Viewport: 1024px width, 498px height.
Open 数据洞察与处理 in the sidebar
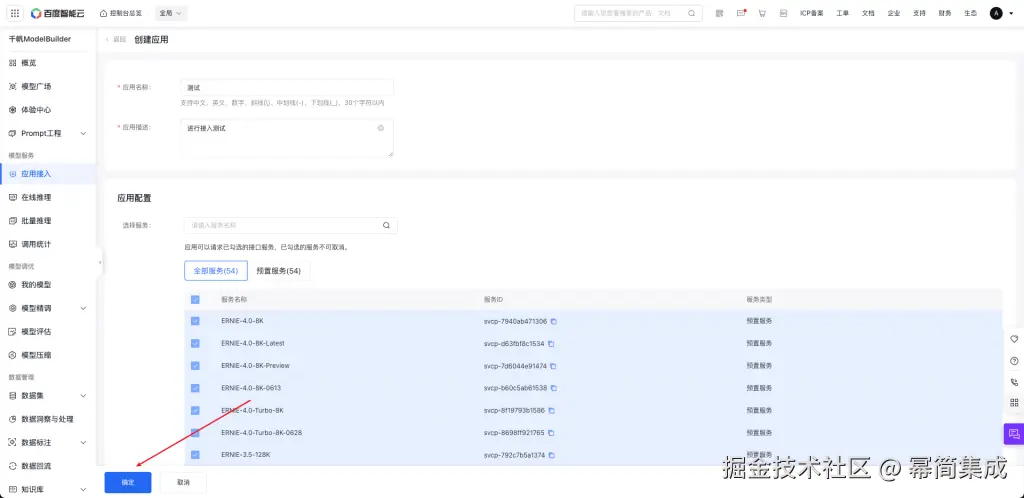coord(48,419)
